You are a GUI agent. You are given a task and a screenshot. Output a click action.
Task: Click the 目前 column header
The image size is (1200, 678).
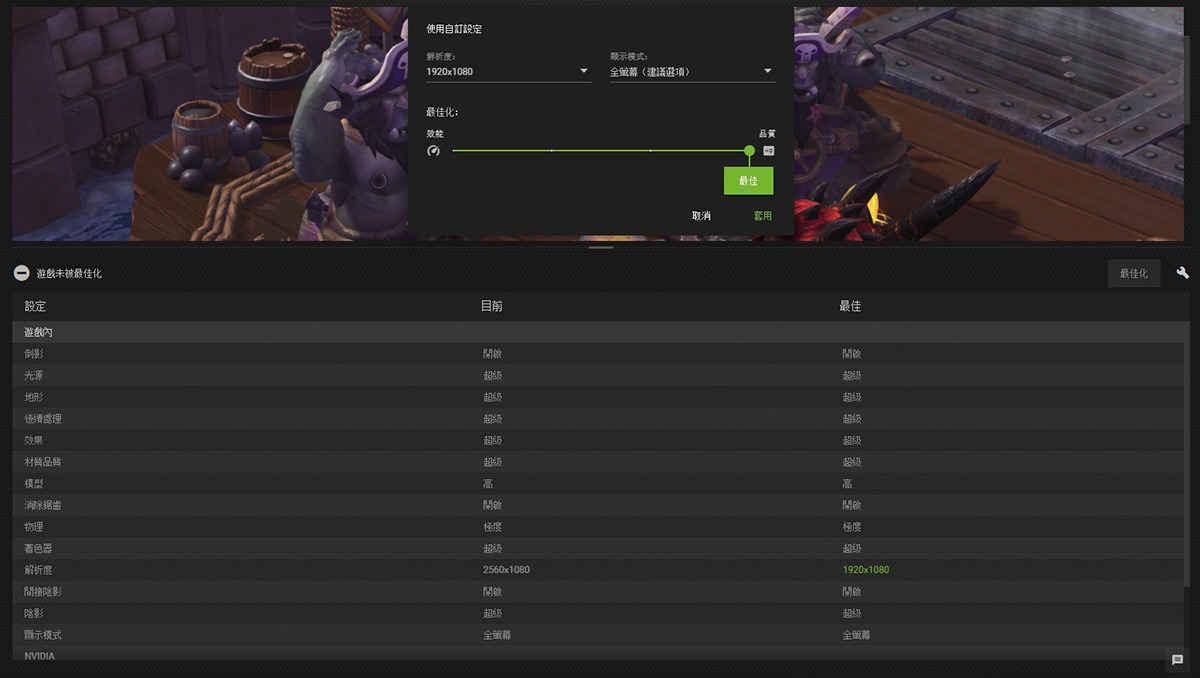tap(491, 306)
